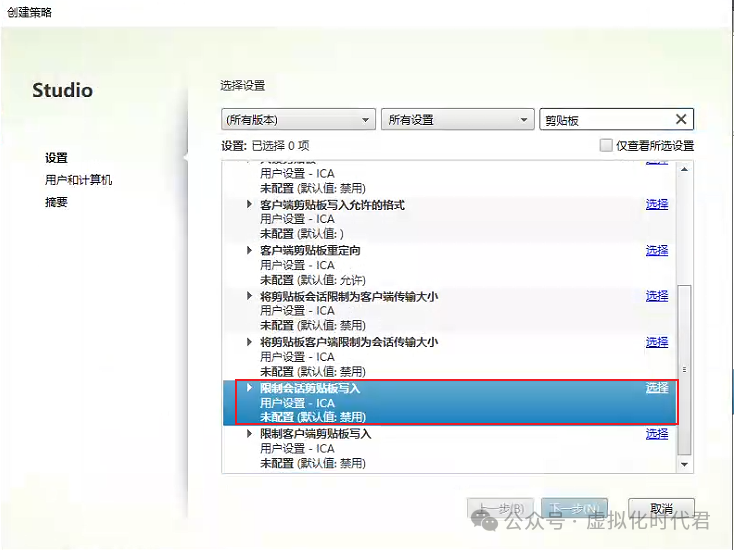Expand 将剪贴板客户端限制为会话传输大小 setting
Image resolution: width=734 pixels, height=550 pixels.
pos(250,342)
